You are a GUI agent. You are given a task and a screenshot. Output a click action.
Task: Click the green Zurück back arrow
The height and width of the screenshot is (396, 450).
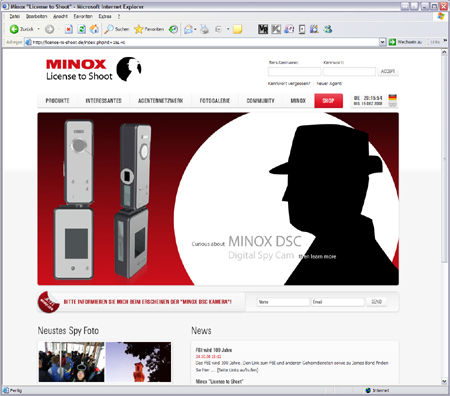(14, 29)
